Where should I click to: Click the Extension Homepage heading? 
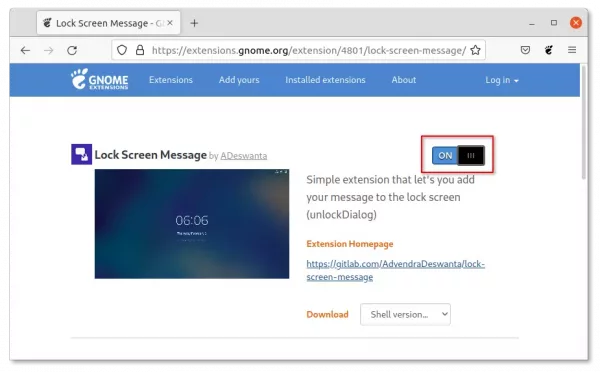tap(350, 244)
